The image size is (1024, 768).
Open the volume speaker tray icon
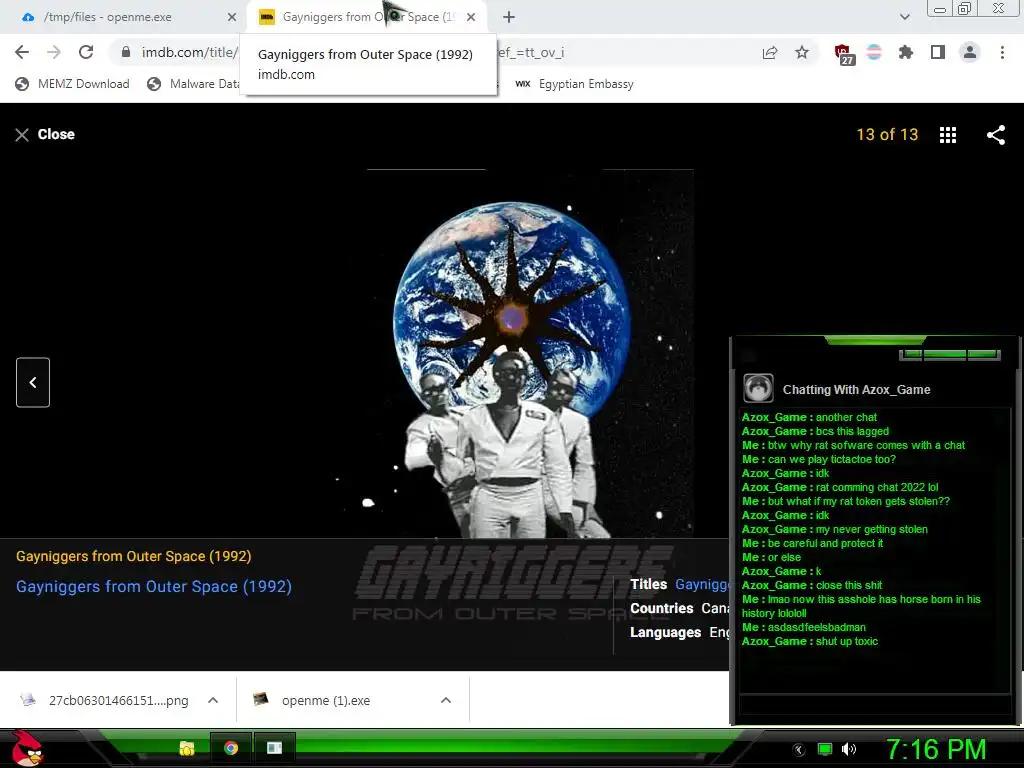(x=849, y=750)
